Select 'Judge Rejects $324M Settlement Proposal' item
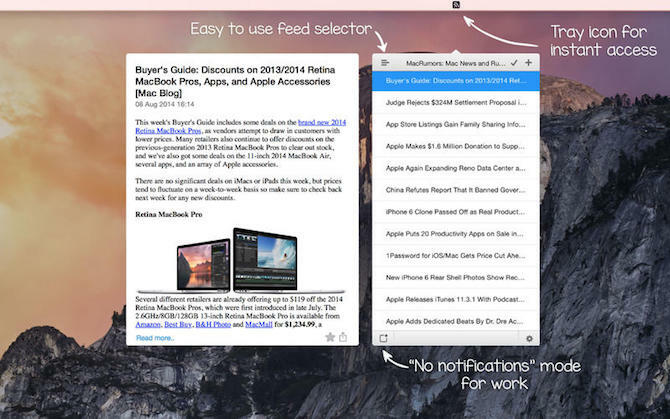This screenshot has height=419, width=670. (456, 103)
